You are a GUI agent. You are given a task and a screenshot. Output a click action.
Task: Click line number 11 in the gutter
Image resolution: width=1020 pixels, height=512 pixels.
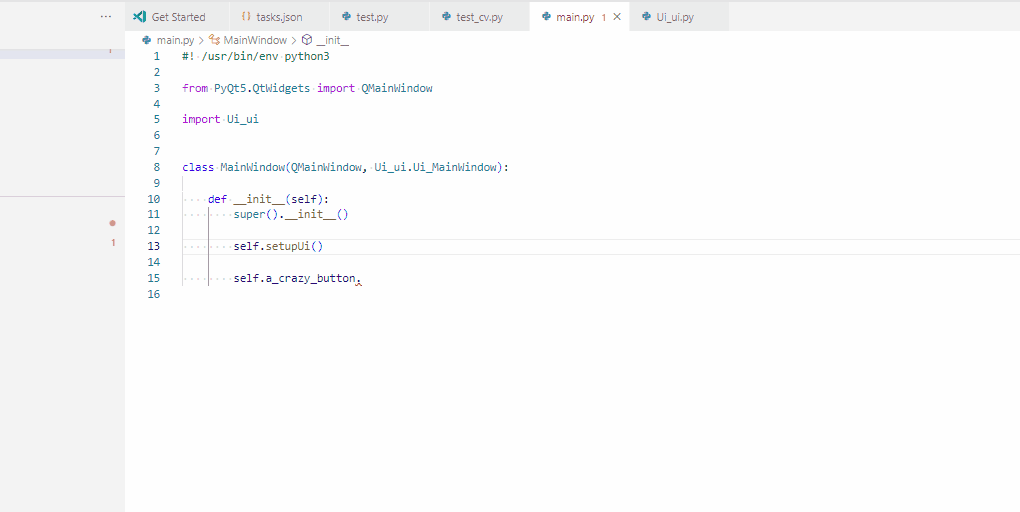(154, 215)
